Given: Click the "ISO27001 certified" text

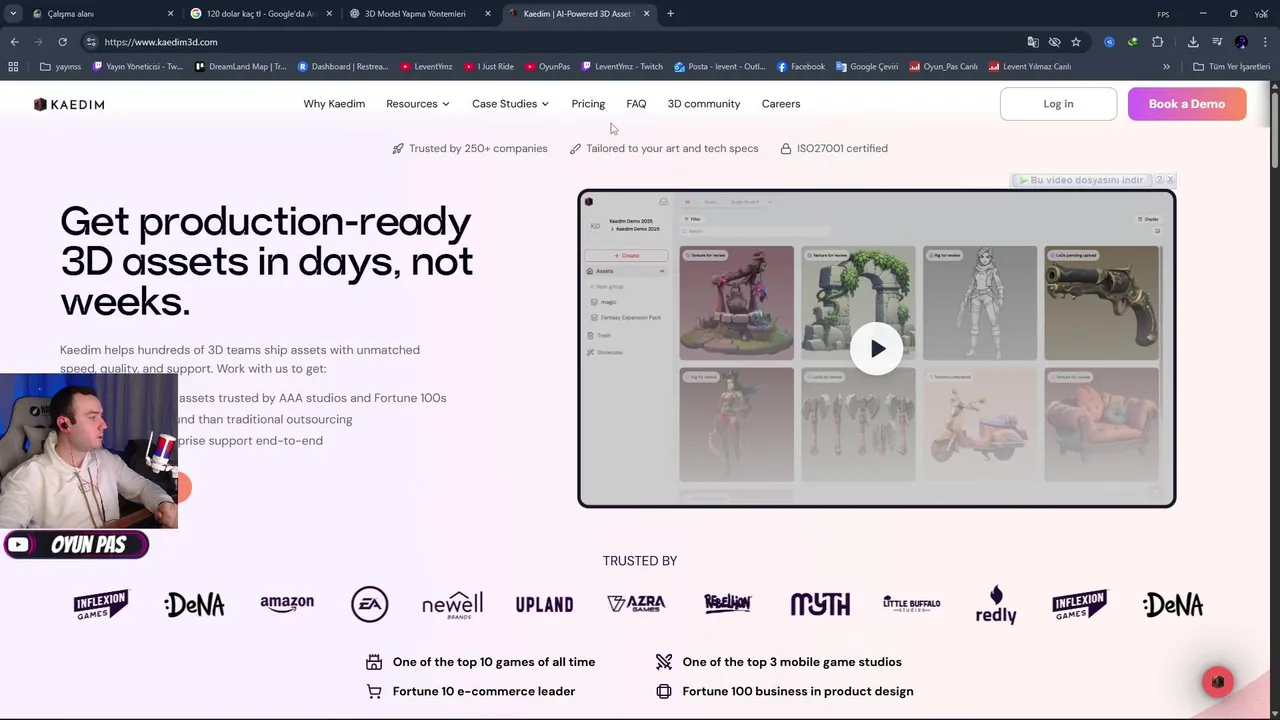Looking at the screenshot, I should [x=842, y=148].
